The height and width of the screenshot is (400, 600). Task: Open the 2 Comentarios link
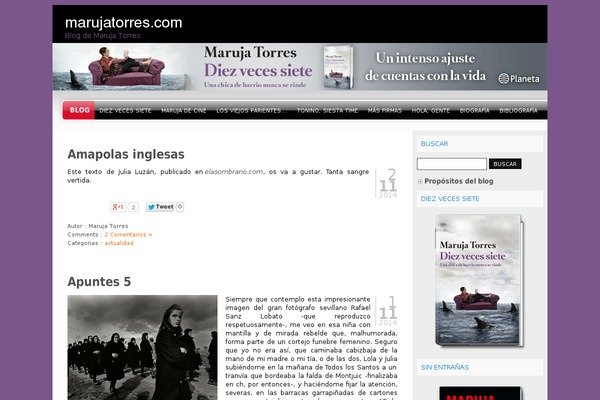(x=128, y=235)
